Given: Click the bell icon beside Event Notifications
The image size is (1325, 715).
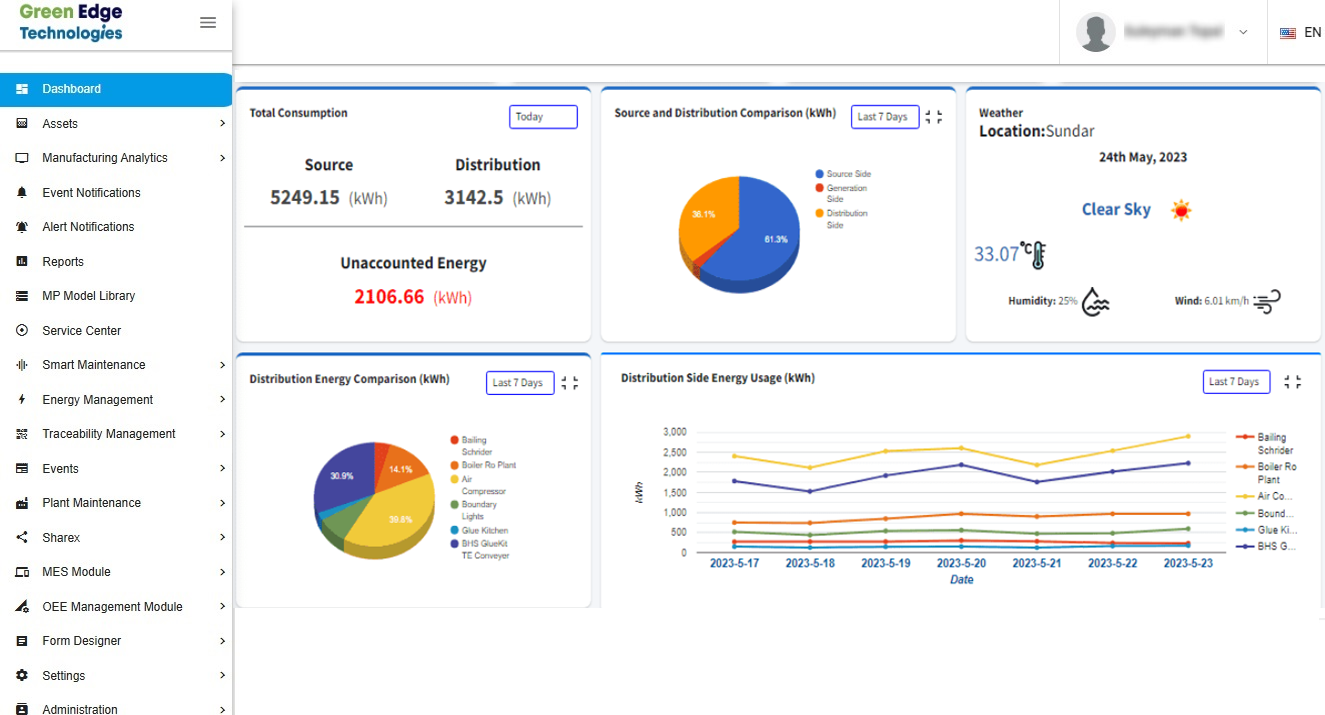Looking at the screenshot, I should pos(22,193).
